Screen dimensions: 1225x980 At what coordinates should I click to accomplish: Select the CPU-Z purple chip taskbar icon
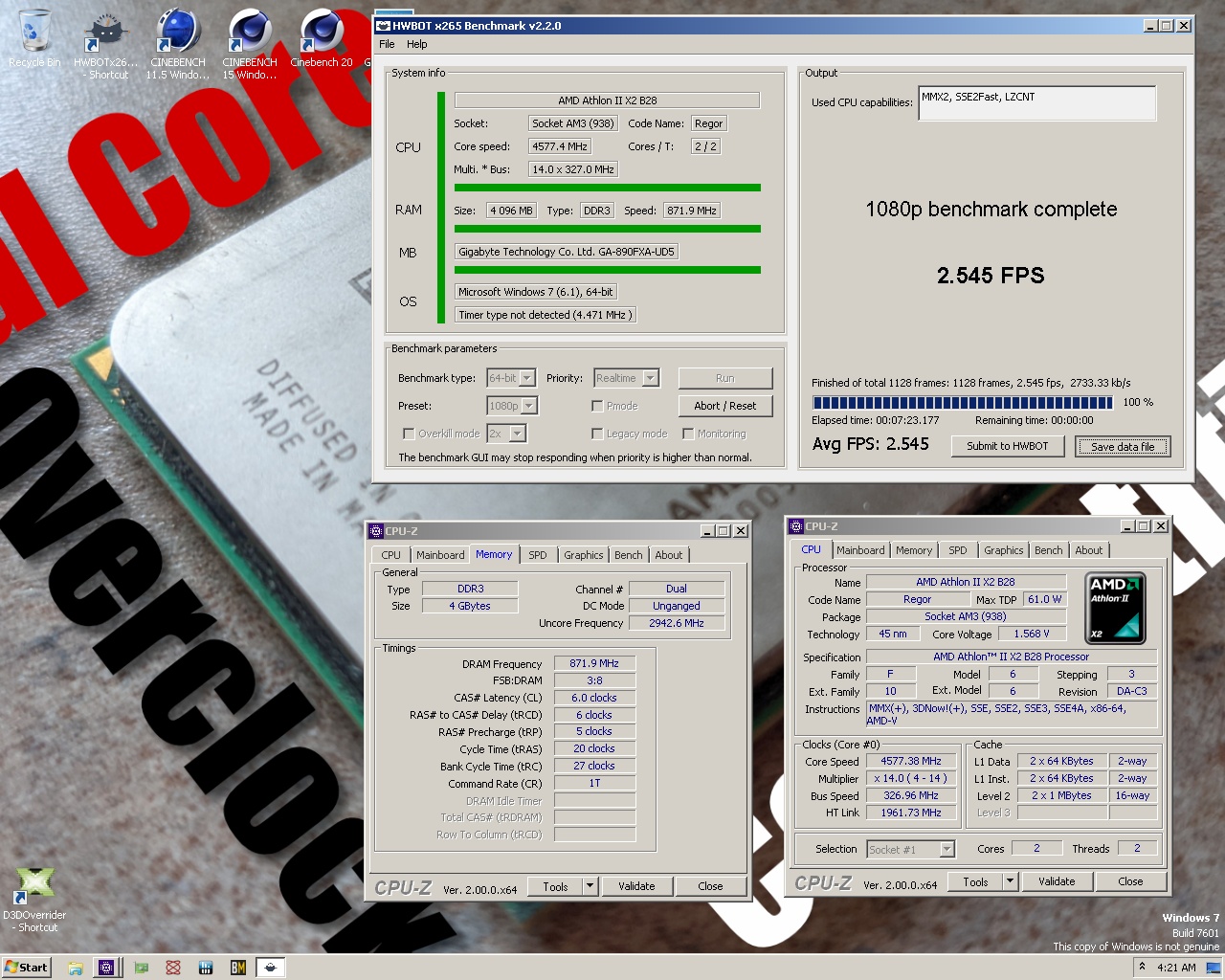106,968
